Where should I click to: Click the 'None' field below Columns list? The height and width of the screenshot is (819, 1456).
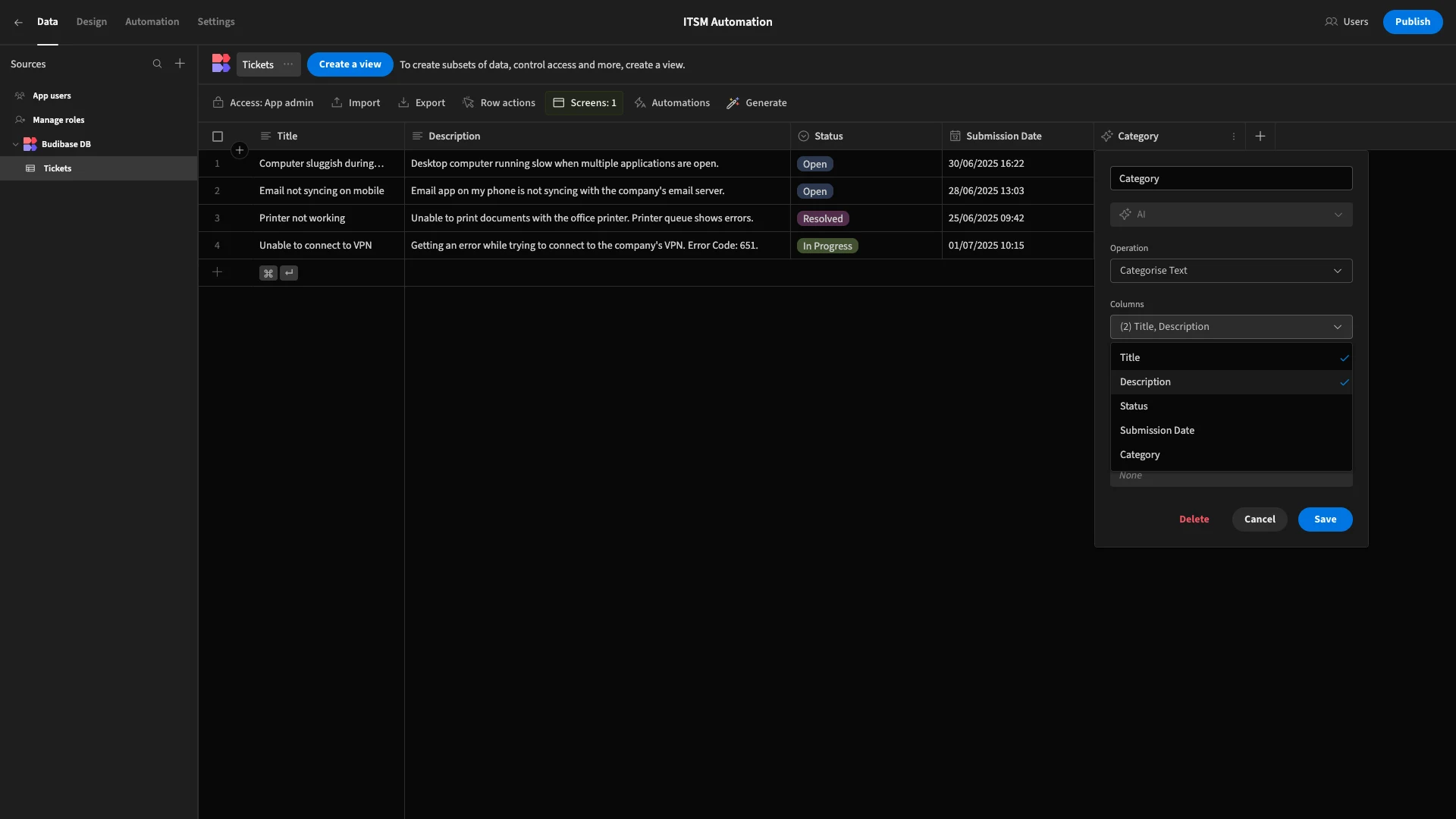coord(1231,478)
